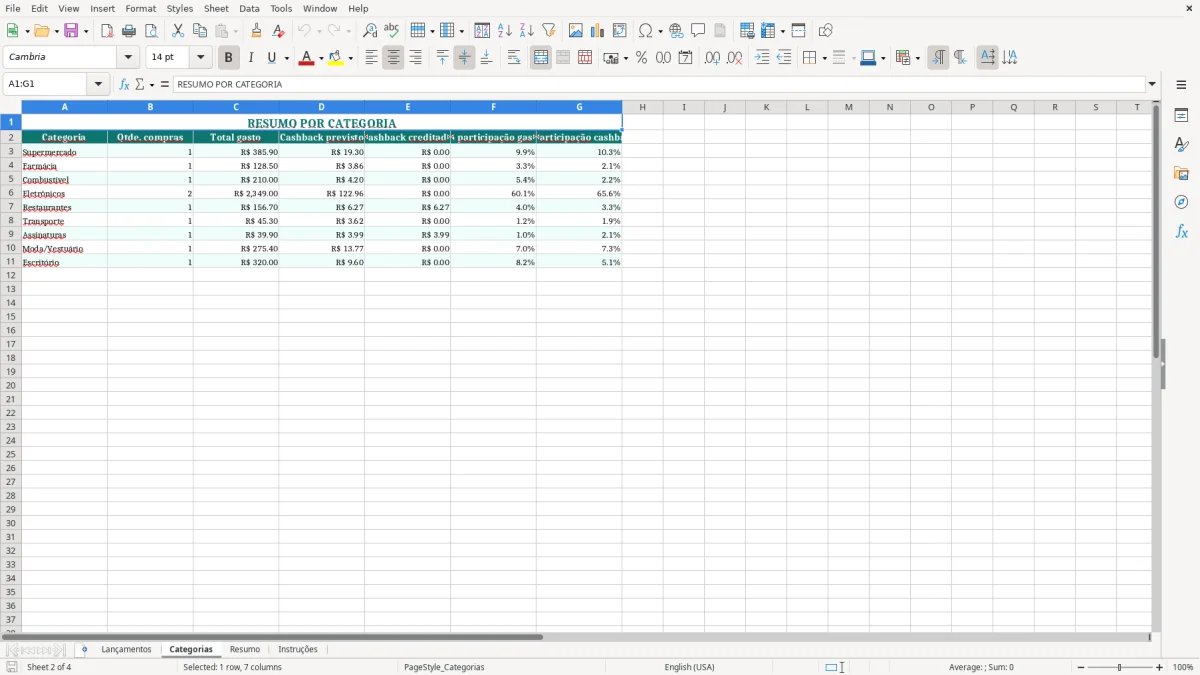Open the Name Box dropdown
The width and height of the screenshot is (1200, 675).
click(98, 85)
